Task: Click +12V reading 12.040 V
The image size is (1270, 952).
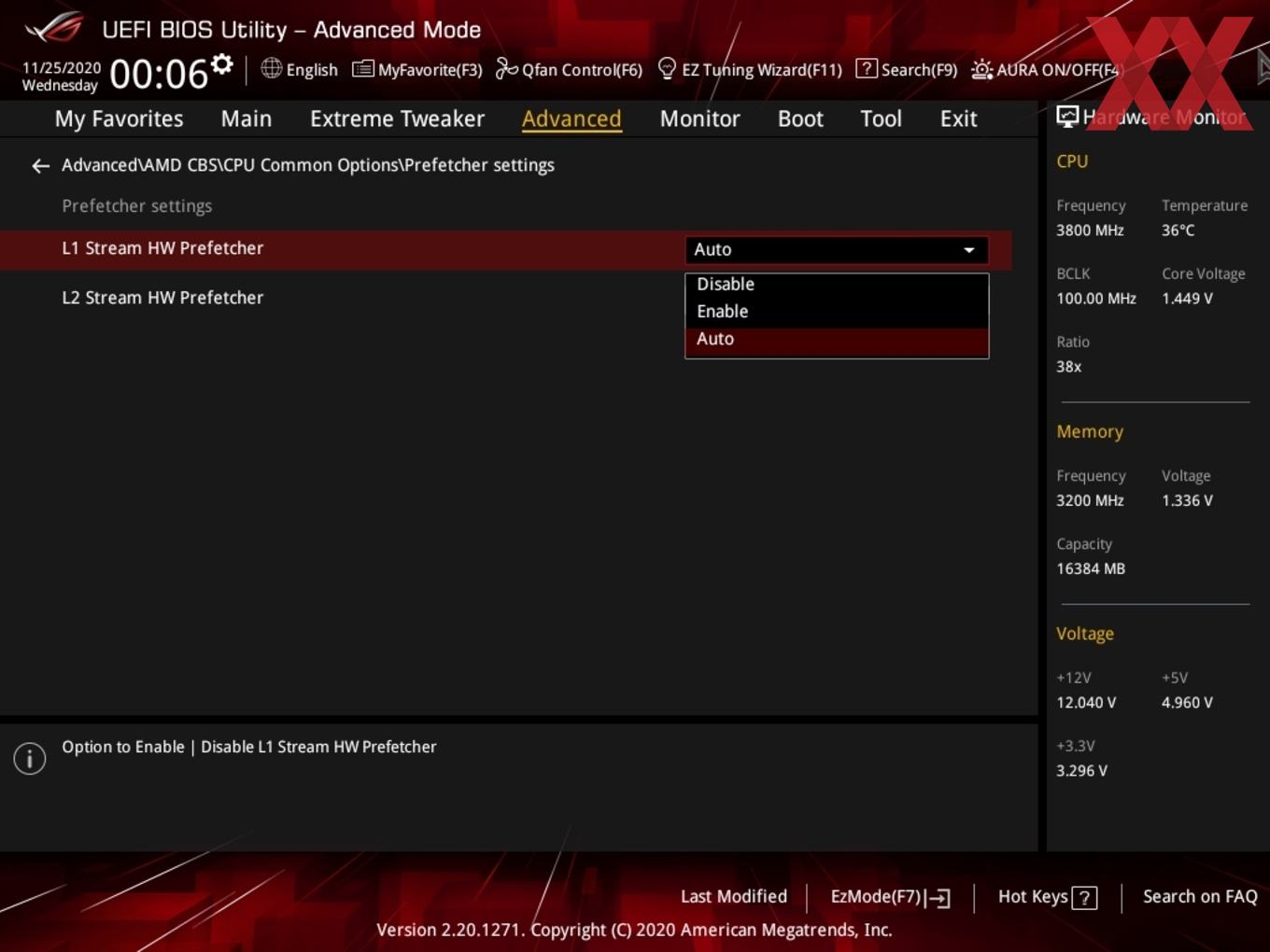Action: pos(1086,703)
